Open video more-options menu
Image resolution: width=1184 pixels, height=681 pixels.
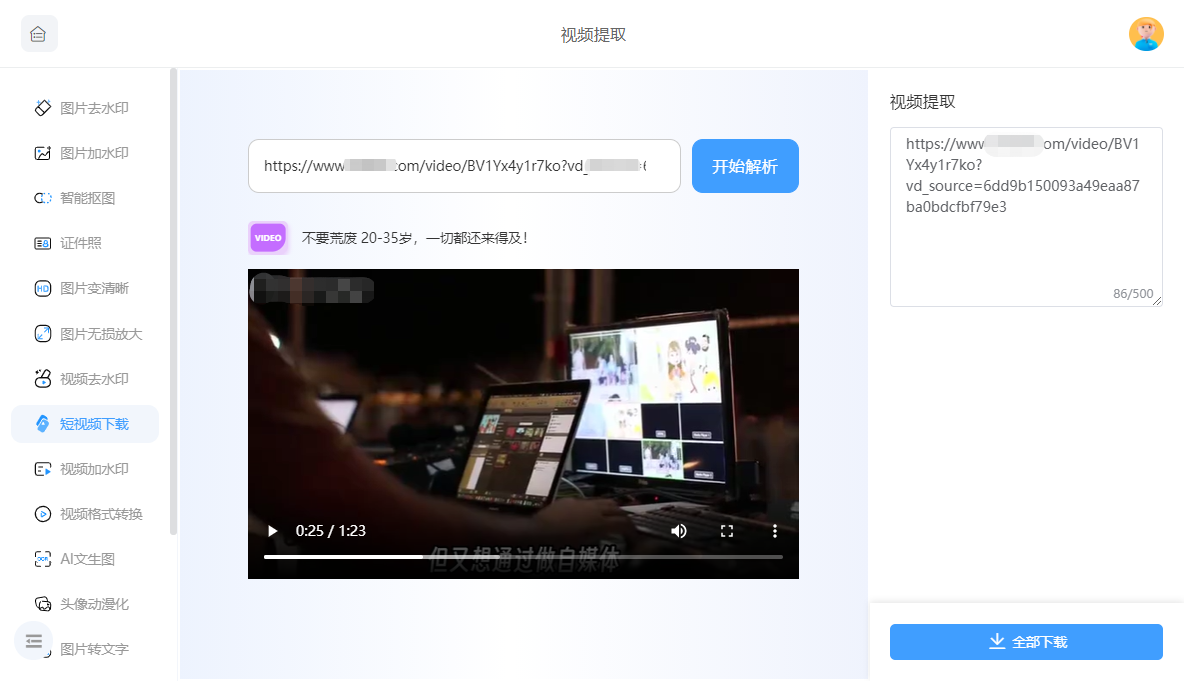[775, 531]
